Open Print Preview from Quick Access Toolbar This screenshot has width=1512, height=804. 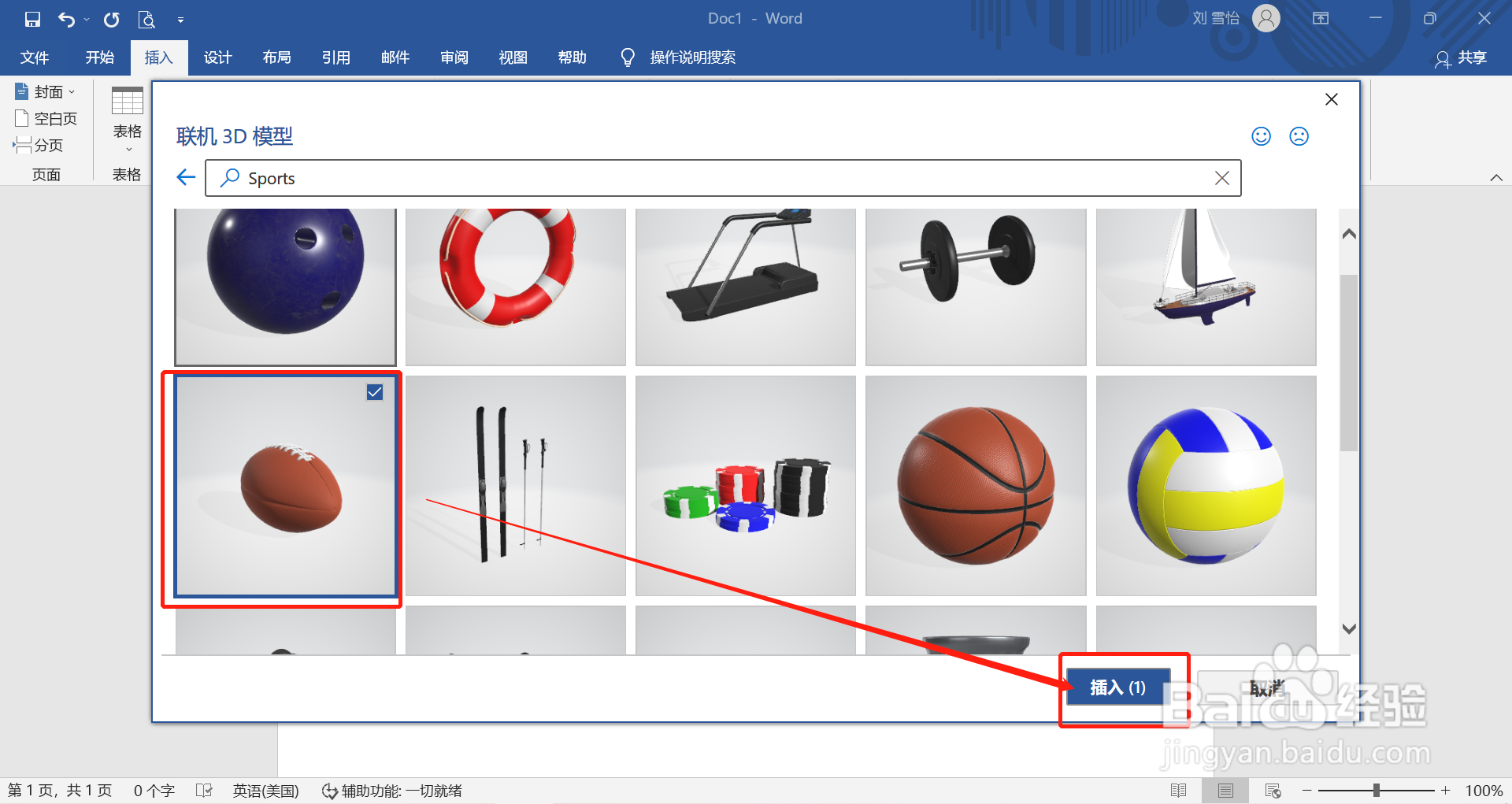click(146, 19)
